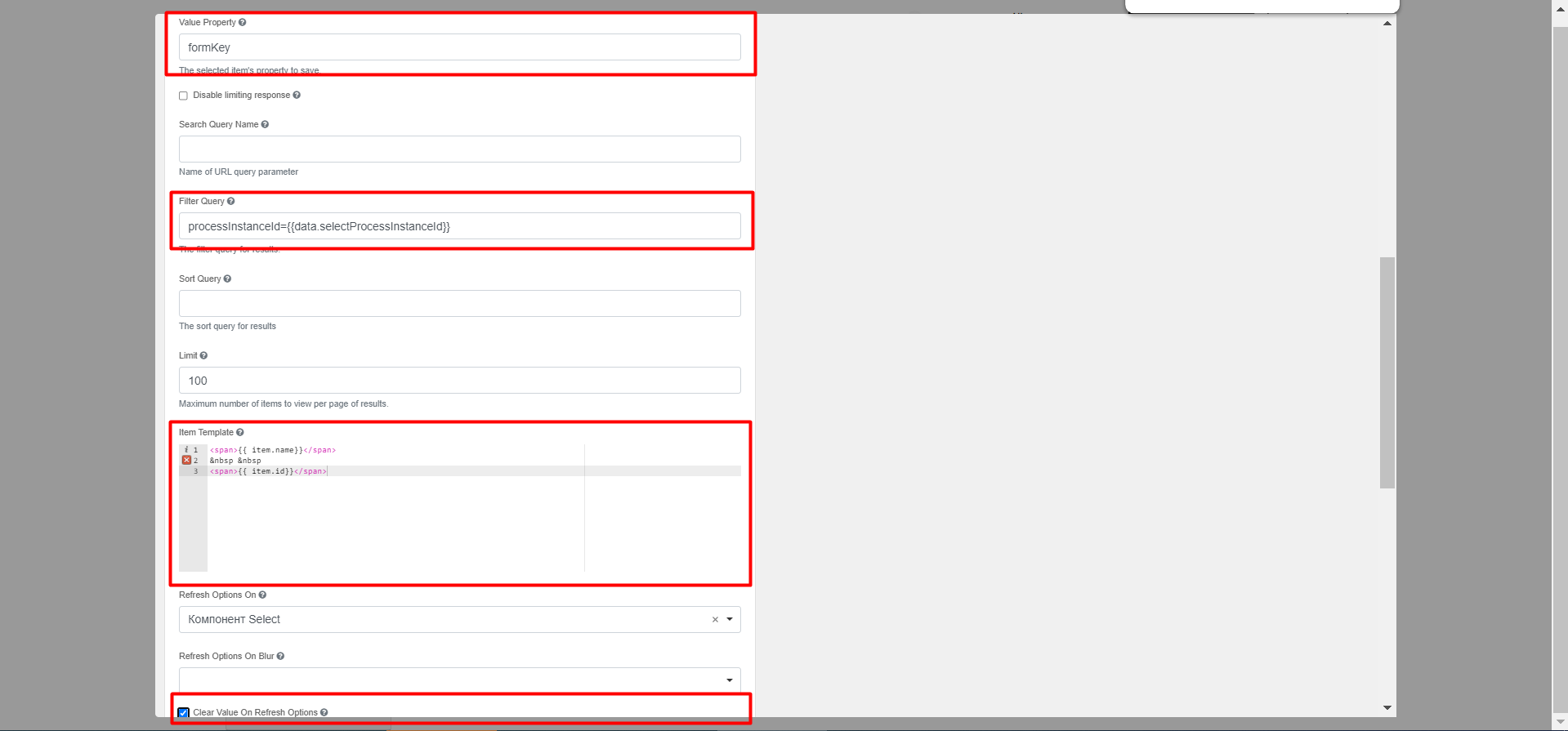Uncheck Clear Value On Refresh Options
This screenshot has height=731, width=1568.
(183, 713)
